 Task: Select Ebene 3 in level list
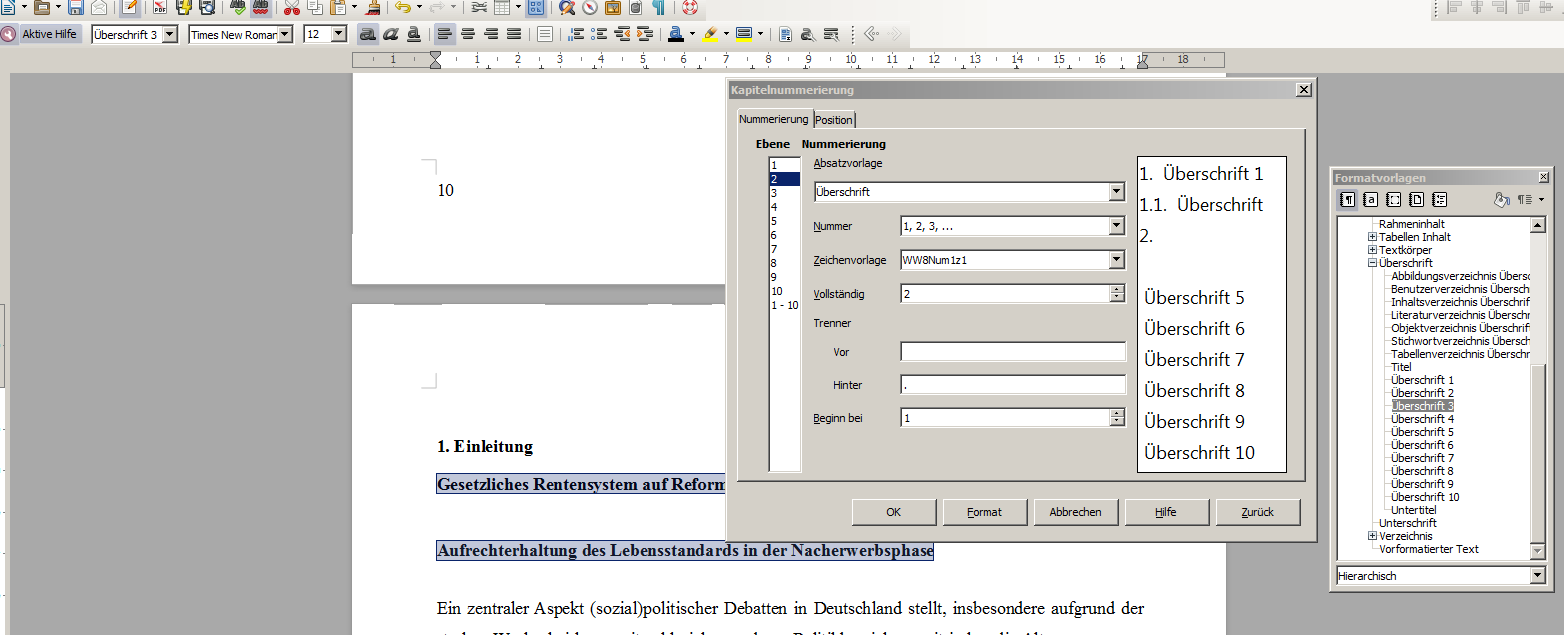pos(784,193)
